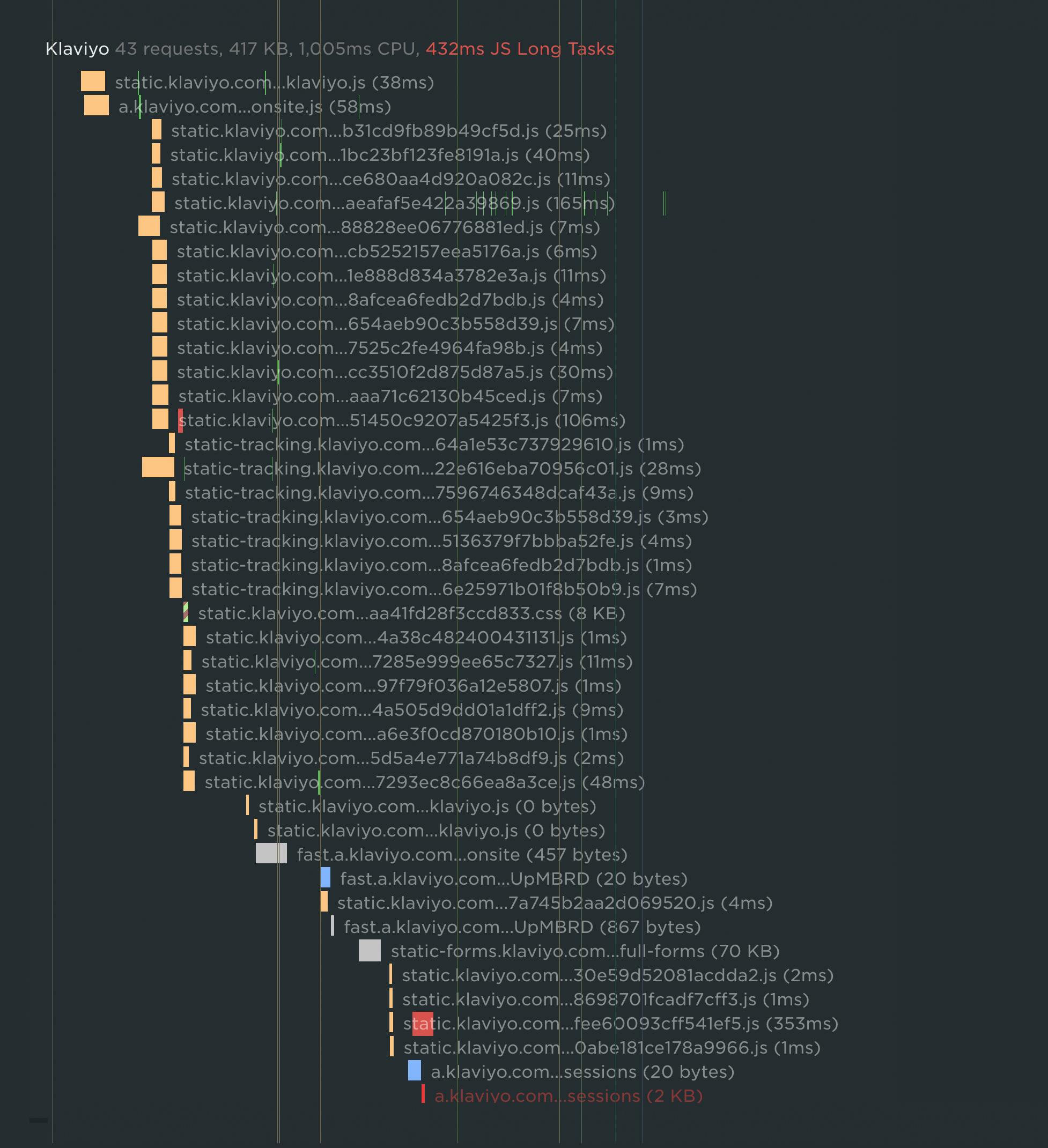Click striped green bar of aa41fd28f3ccd833.css
1048x1148 pixels.
coord(186,613)
